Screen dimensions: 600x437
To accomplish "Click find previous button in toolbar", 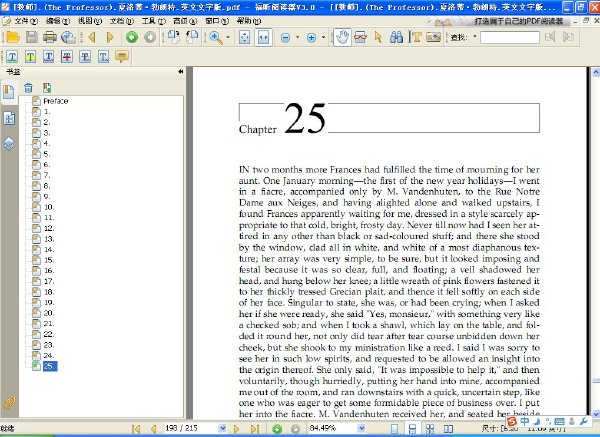I will click(x=550, y=37).
